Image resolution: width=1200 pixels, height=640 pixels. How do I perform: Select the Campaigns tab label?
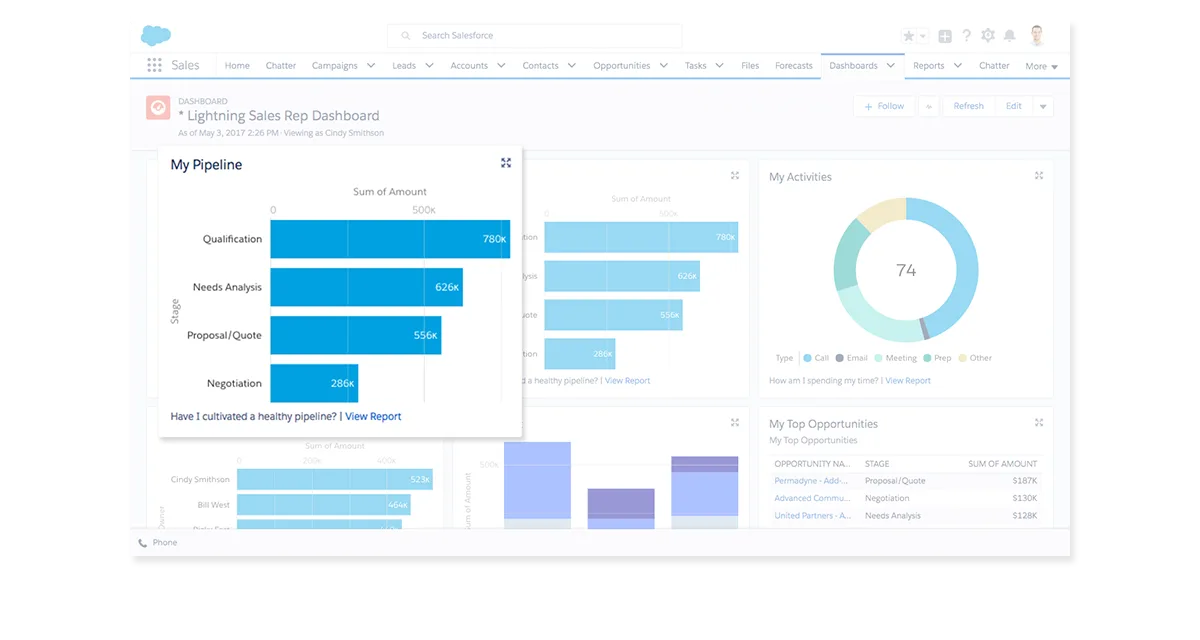pyautogui.click(x=334, y=66)
